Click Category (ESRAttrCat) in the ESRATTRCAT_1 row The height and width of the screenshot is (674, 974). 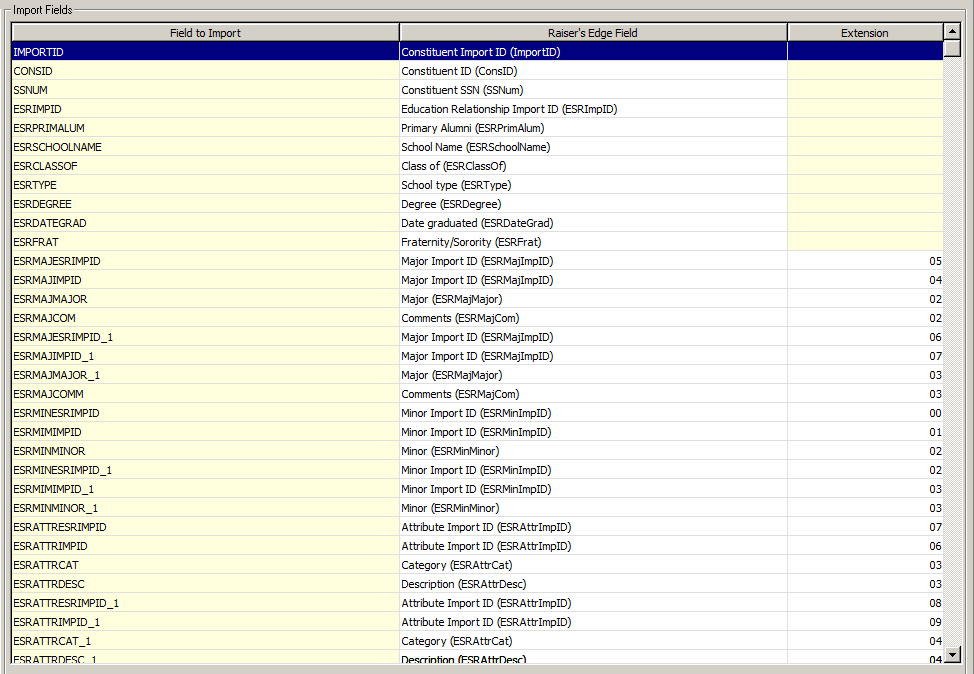pyautogui.click(x=593, y=641)
